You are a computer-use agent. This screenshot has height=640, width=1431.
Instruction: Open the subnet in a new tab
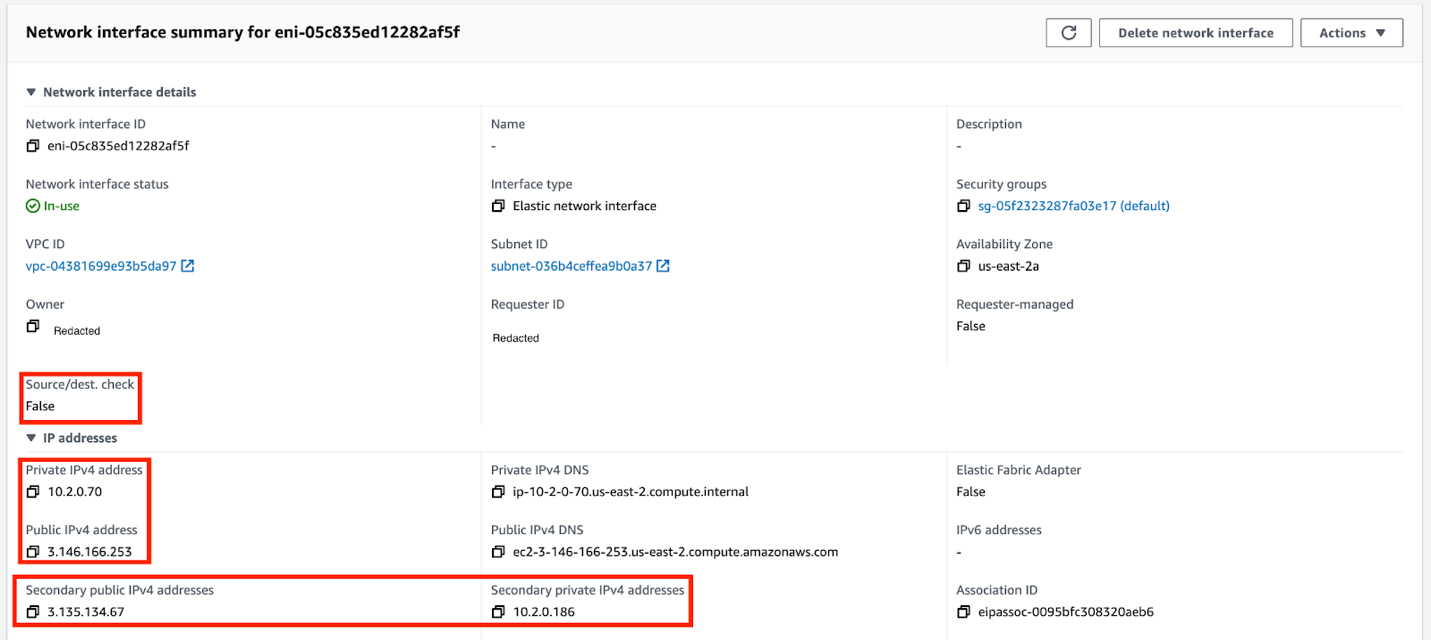(x=662, y=265)
